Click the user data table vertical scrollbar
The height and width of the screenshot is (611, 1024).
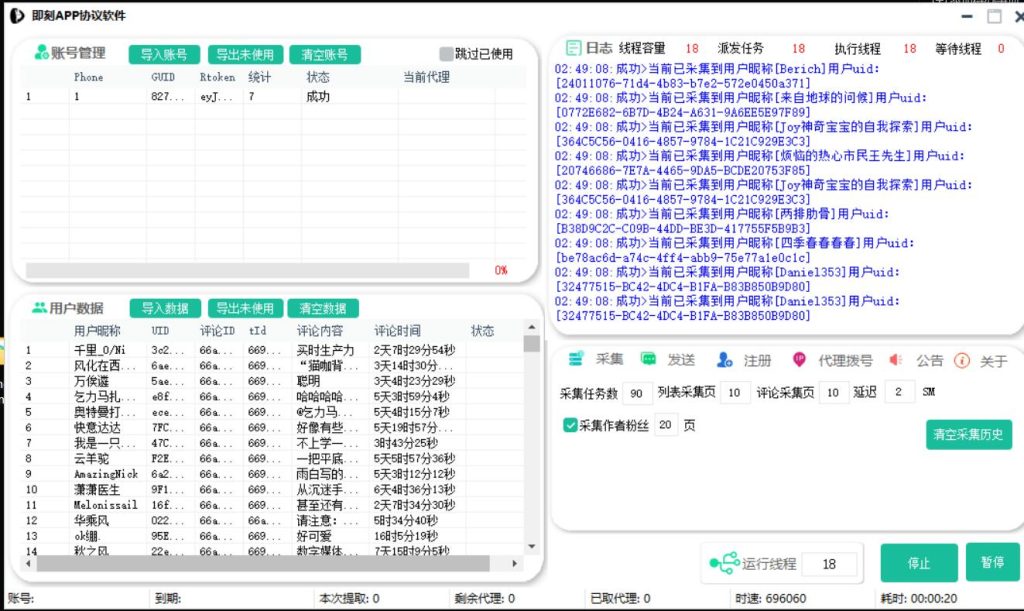pyautogui.click(x=531, y=440)
